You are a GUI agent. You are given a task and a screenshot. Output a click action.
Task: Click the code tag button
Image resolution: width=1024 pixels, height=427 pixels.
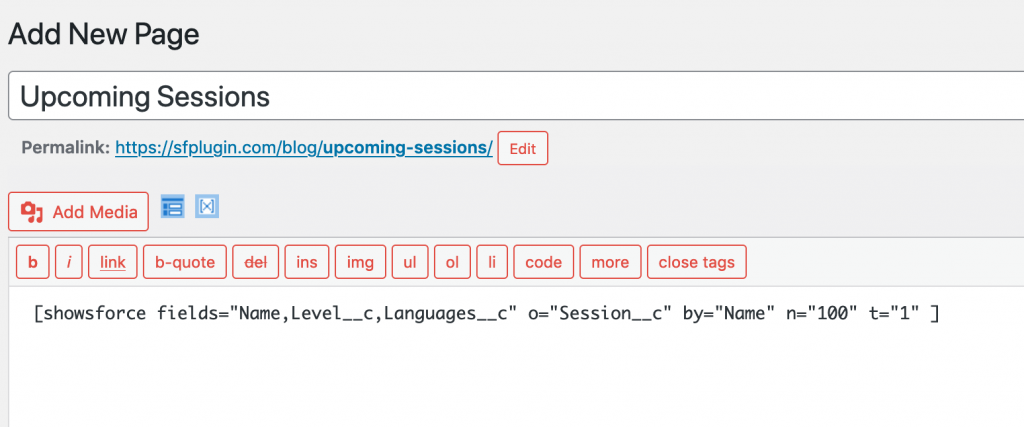tap(544, 262)
